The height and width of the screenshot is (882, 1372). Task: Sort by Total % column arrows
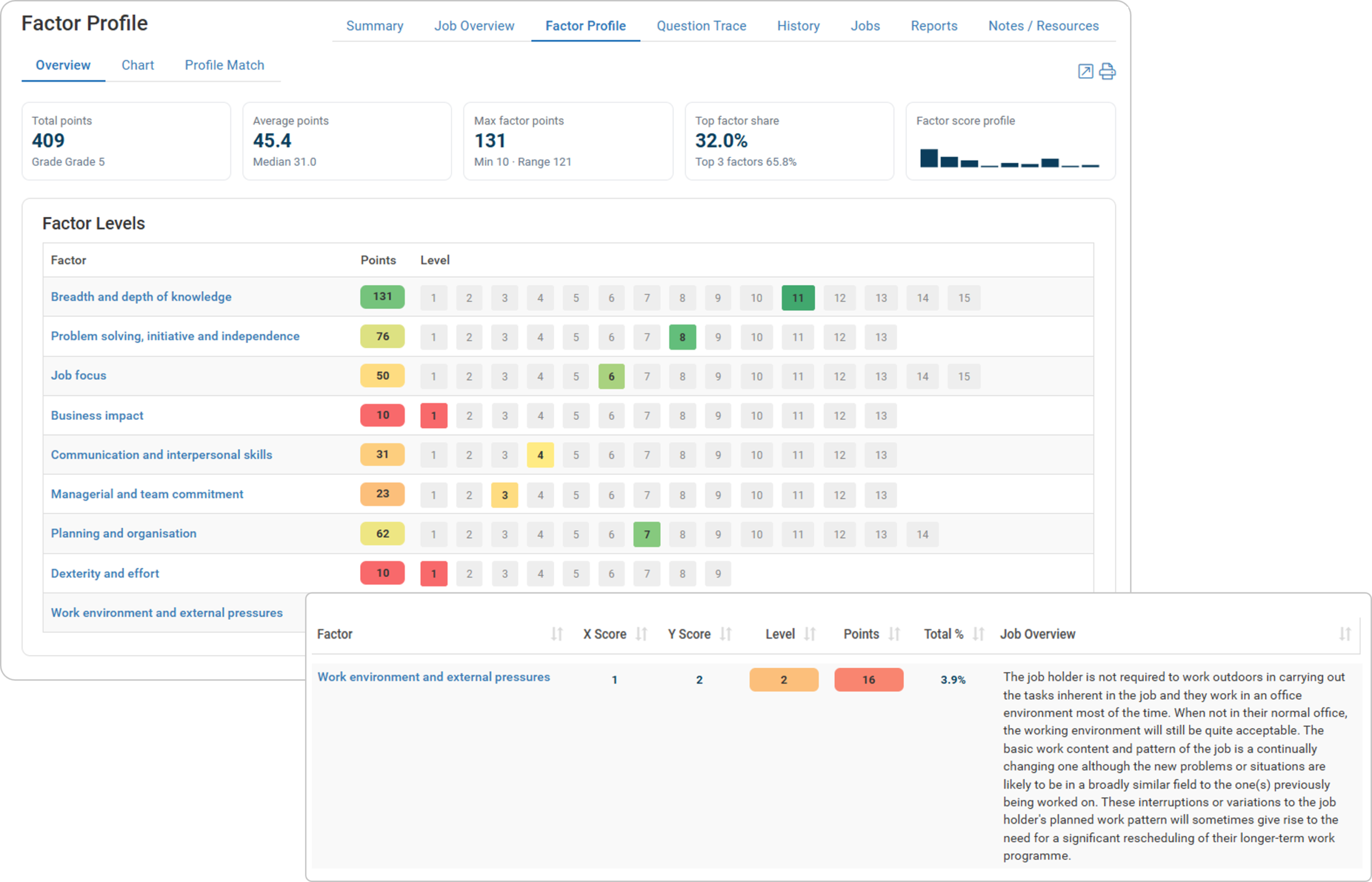pyautogui.click(x=978, y=634)
